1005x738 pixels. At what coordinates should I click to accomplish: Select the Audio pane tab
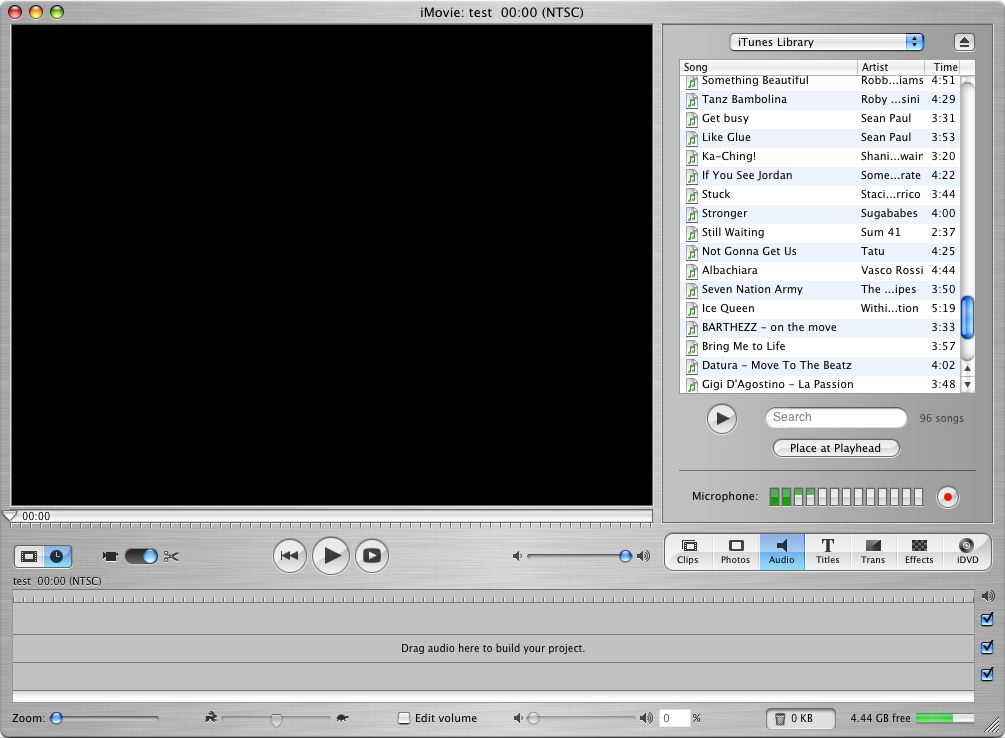click(x=782, y=551)
